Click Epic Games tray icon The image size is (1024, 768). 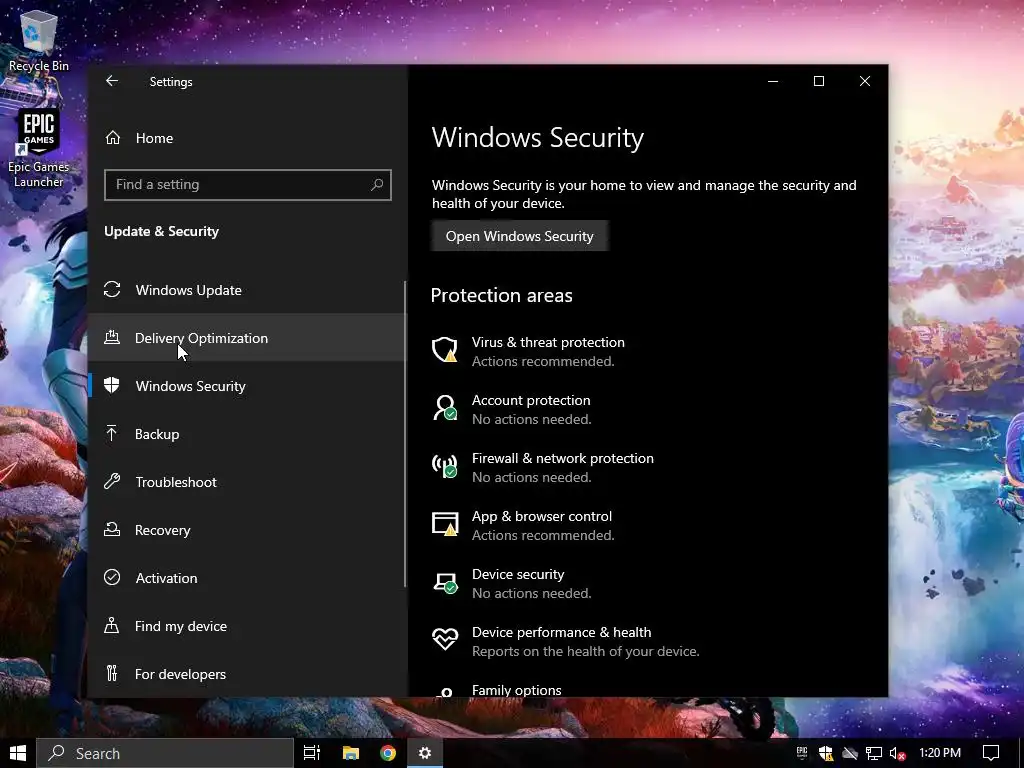(802, 753)
